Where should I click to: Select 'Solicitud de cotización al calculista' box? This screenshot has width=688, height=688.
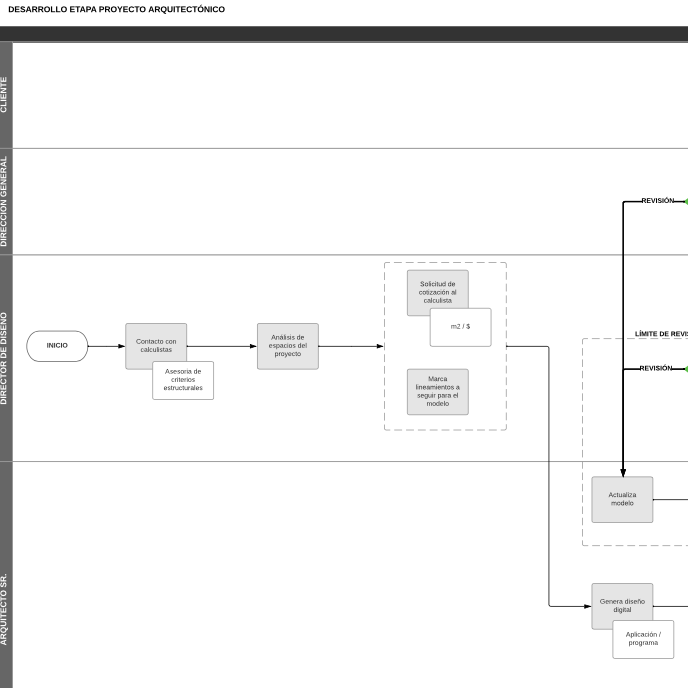pyautogui.click(x=437, y=287)
